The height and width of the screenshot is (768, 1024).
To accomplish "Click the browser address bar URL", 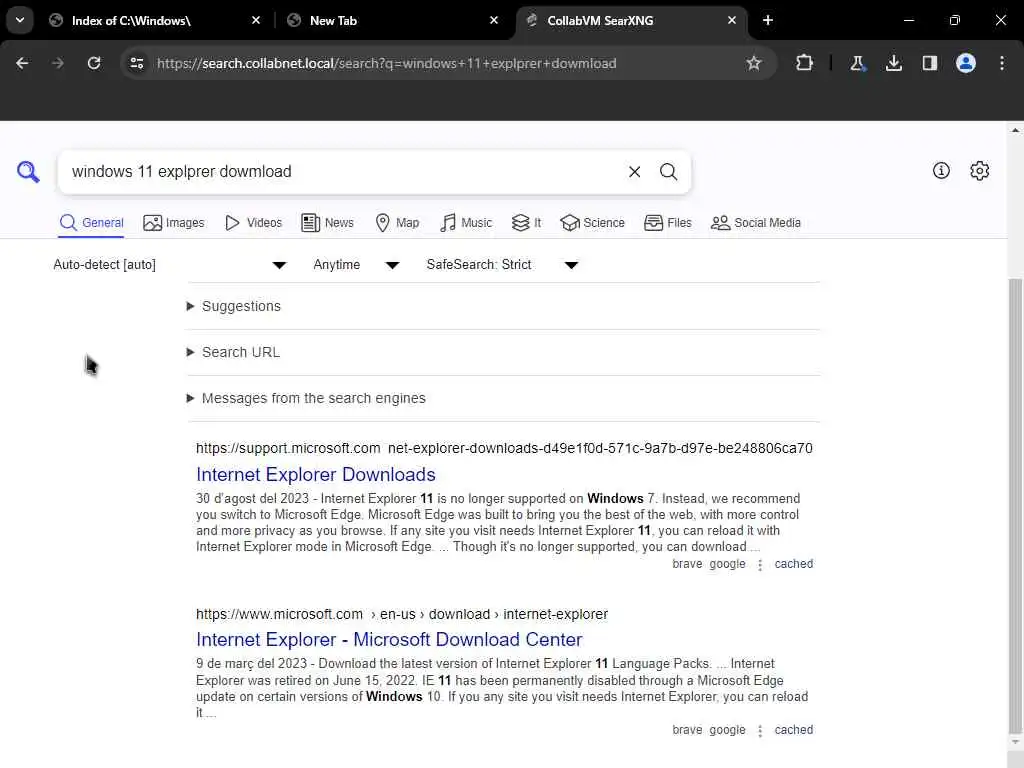I will pos(387,63).
